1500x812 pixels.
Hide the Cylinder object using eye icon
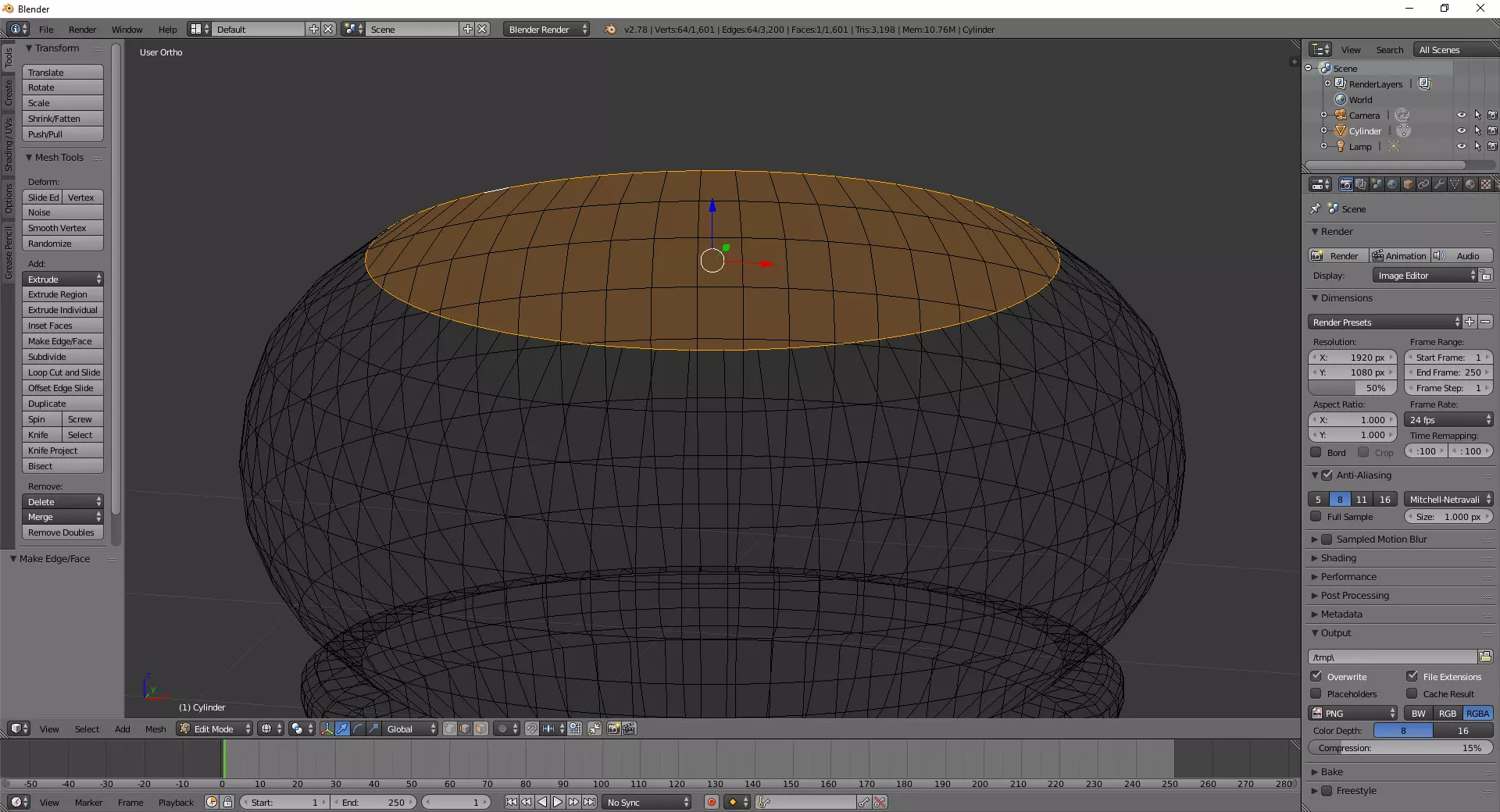(1461, 131)
